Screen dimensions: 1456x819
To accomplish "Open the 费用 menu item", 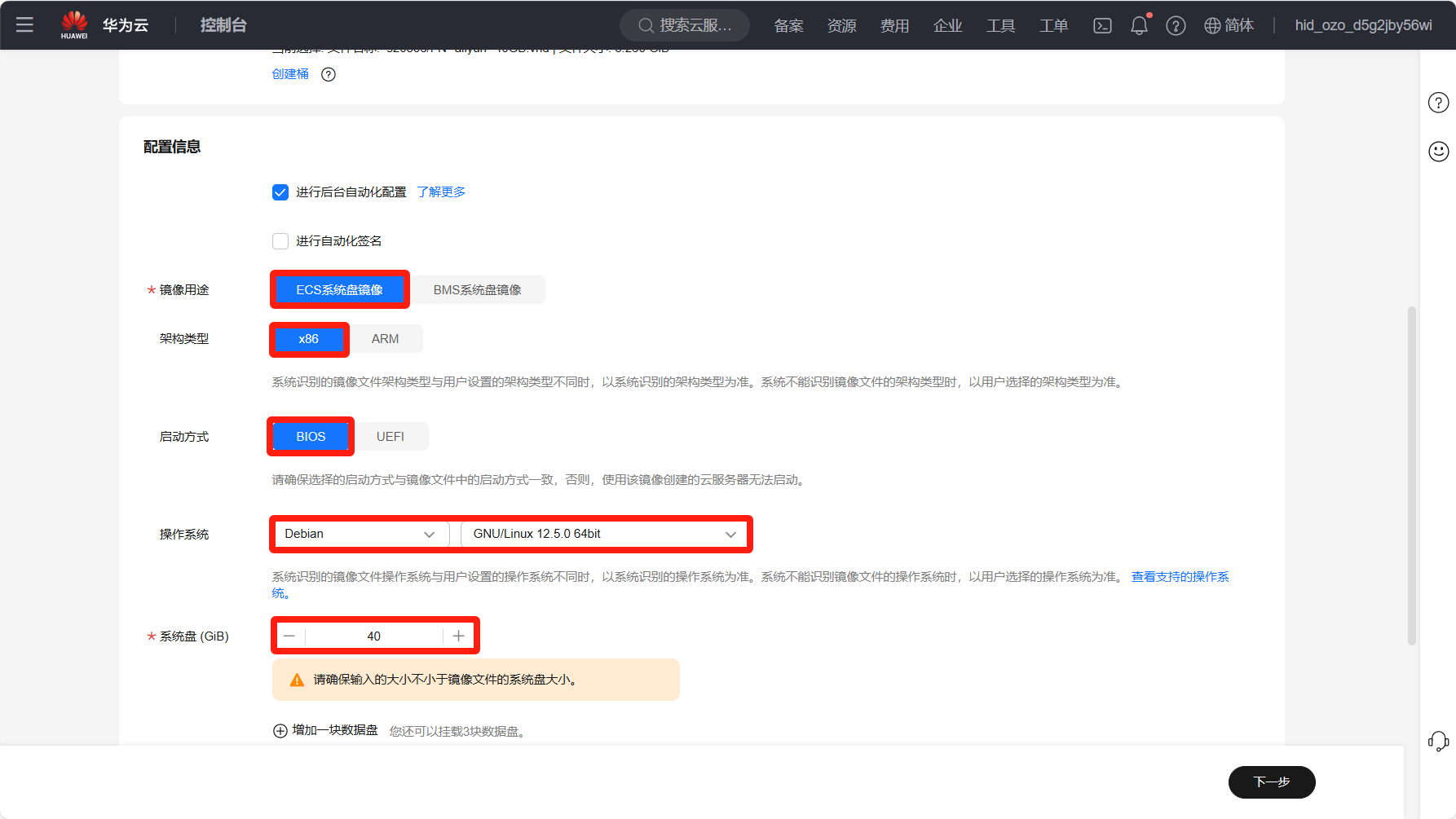I will [894, 25].
